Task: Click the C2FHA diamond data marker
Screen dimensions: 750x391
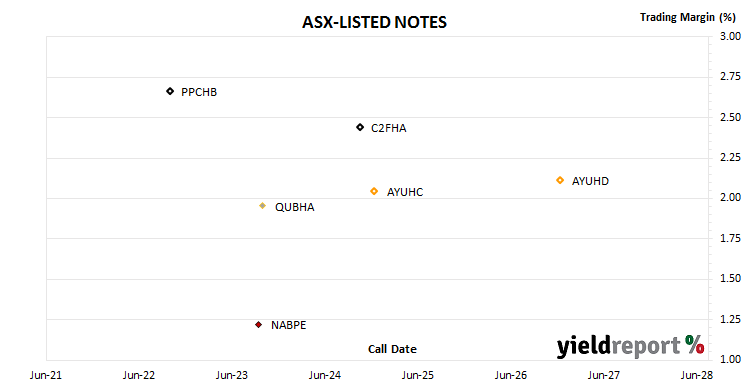Action: (360, 127)
